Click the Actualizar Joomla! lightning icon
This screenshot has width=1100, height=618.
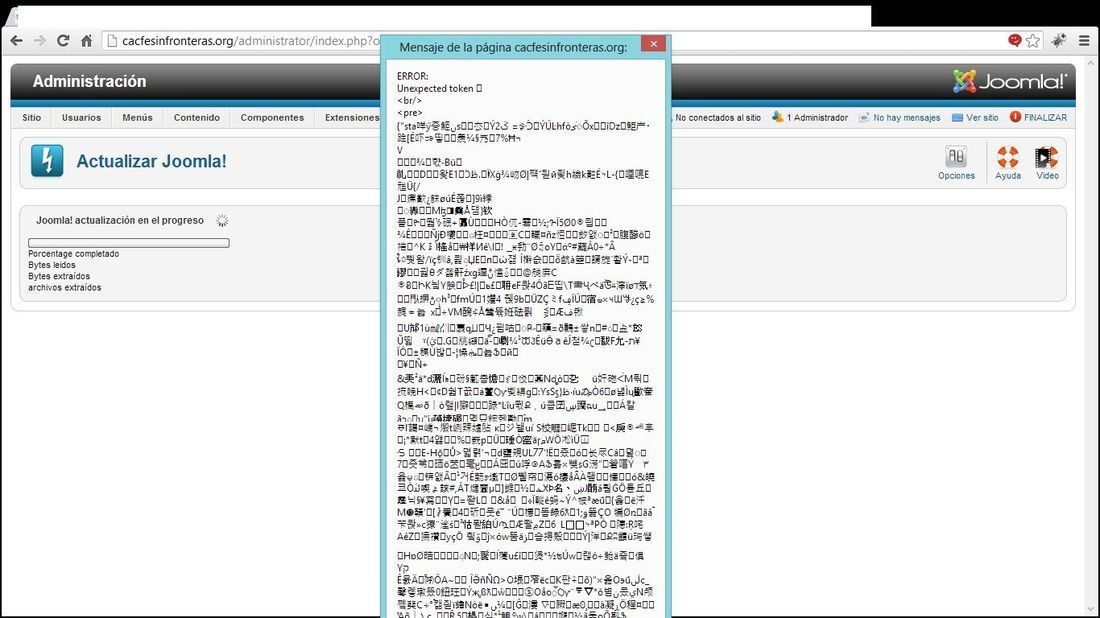tap(47, 161)
